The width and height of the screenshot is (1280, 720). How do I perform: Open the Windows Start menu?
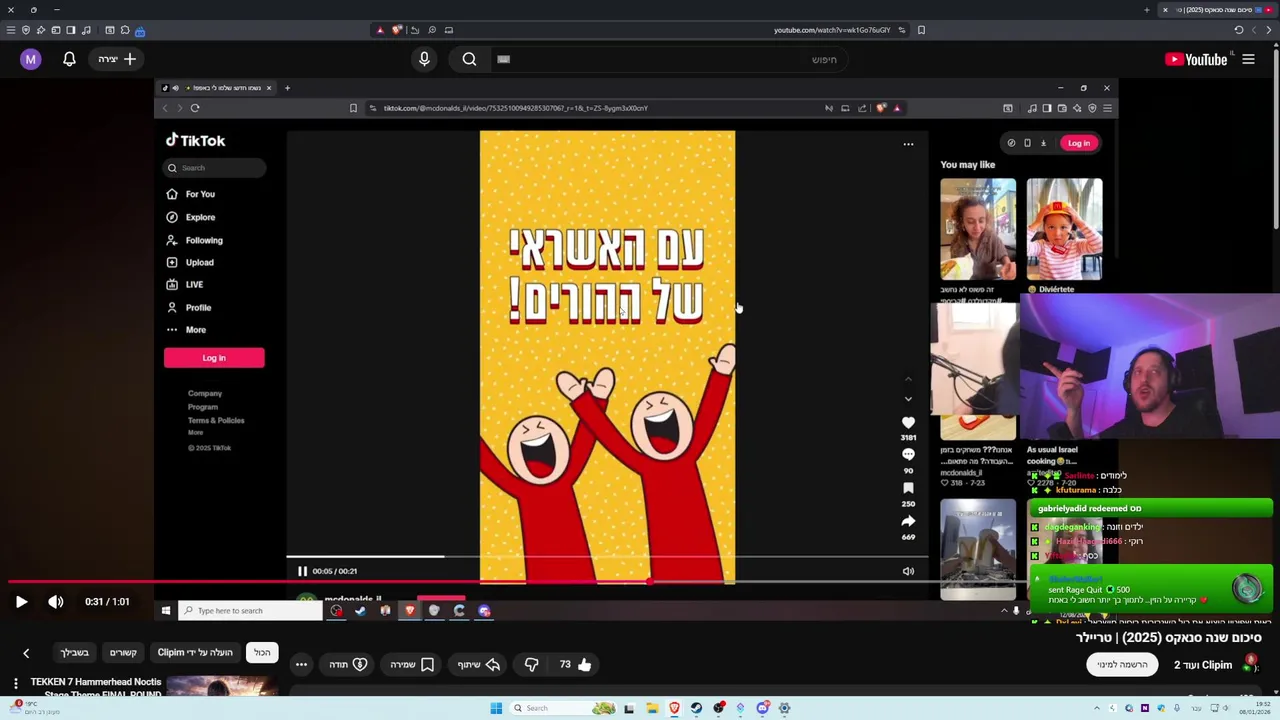point(496,708)
